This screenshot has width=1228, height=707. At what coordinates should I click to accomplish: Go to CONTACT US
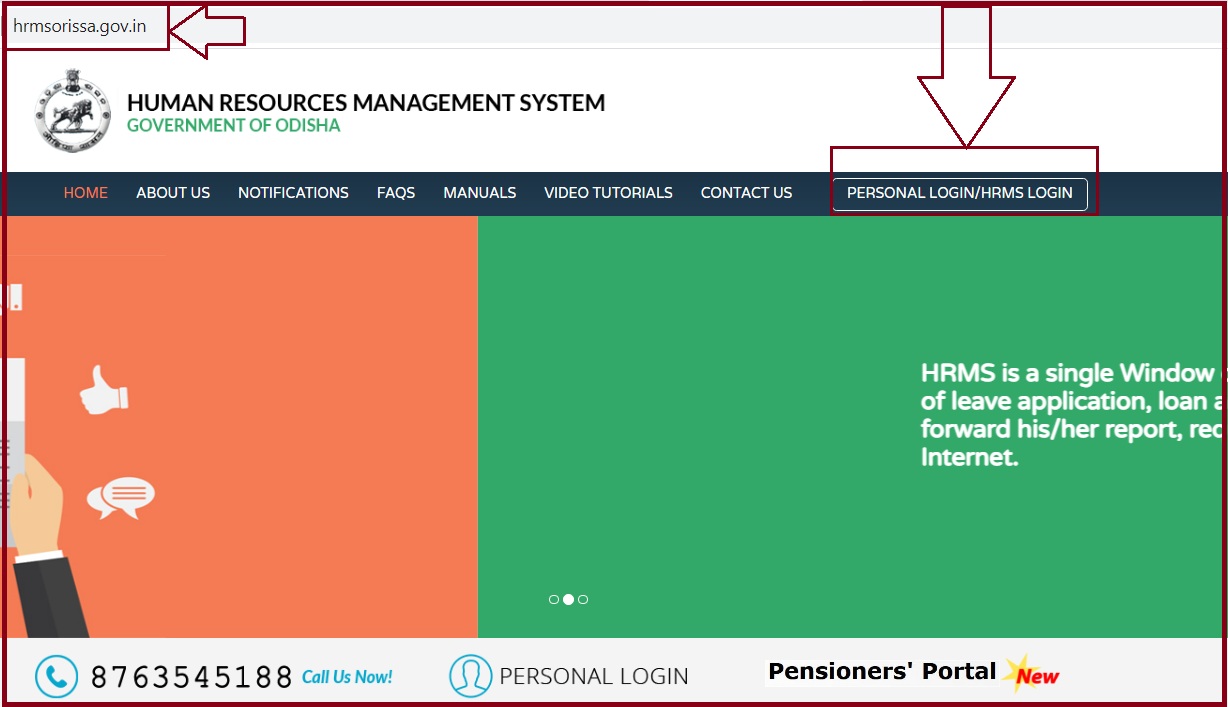(x=746, y=193)
